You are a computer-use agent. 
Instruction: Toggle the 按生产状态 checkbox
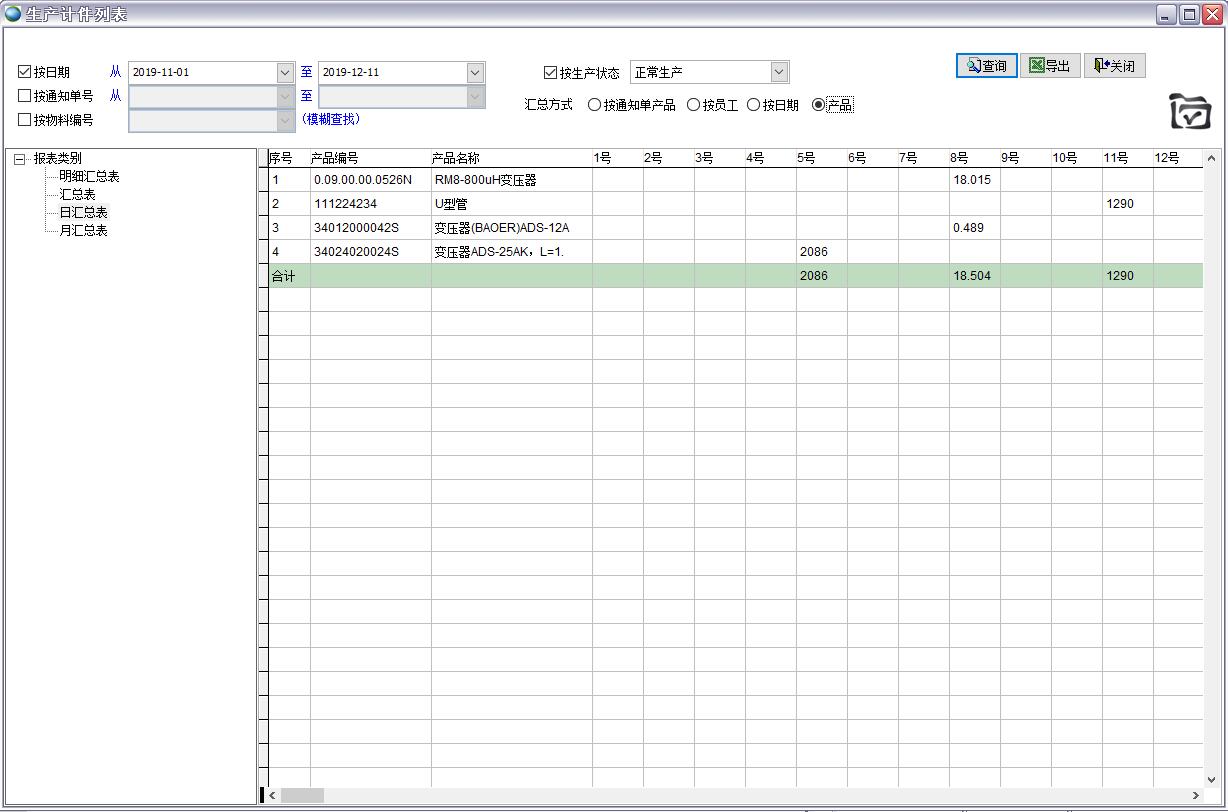coord(550,72)
